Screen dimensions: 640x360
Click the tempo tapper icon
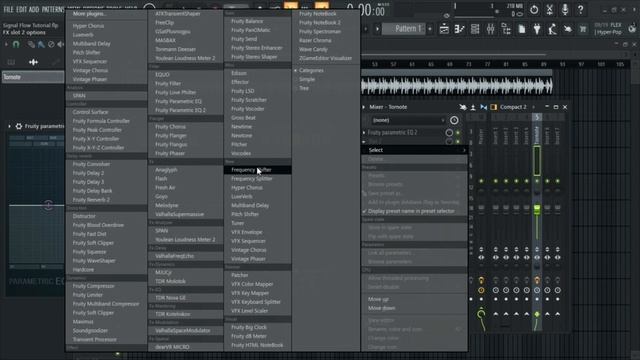(x=552, y=29)
